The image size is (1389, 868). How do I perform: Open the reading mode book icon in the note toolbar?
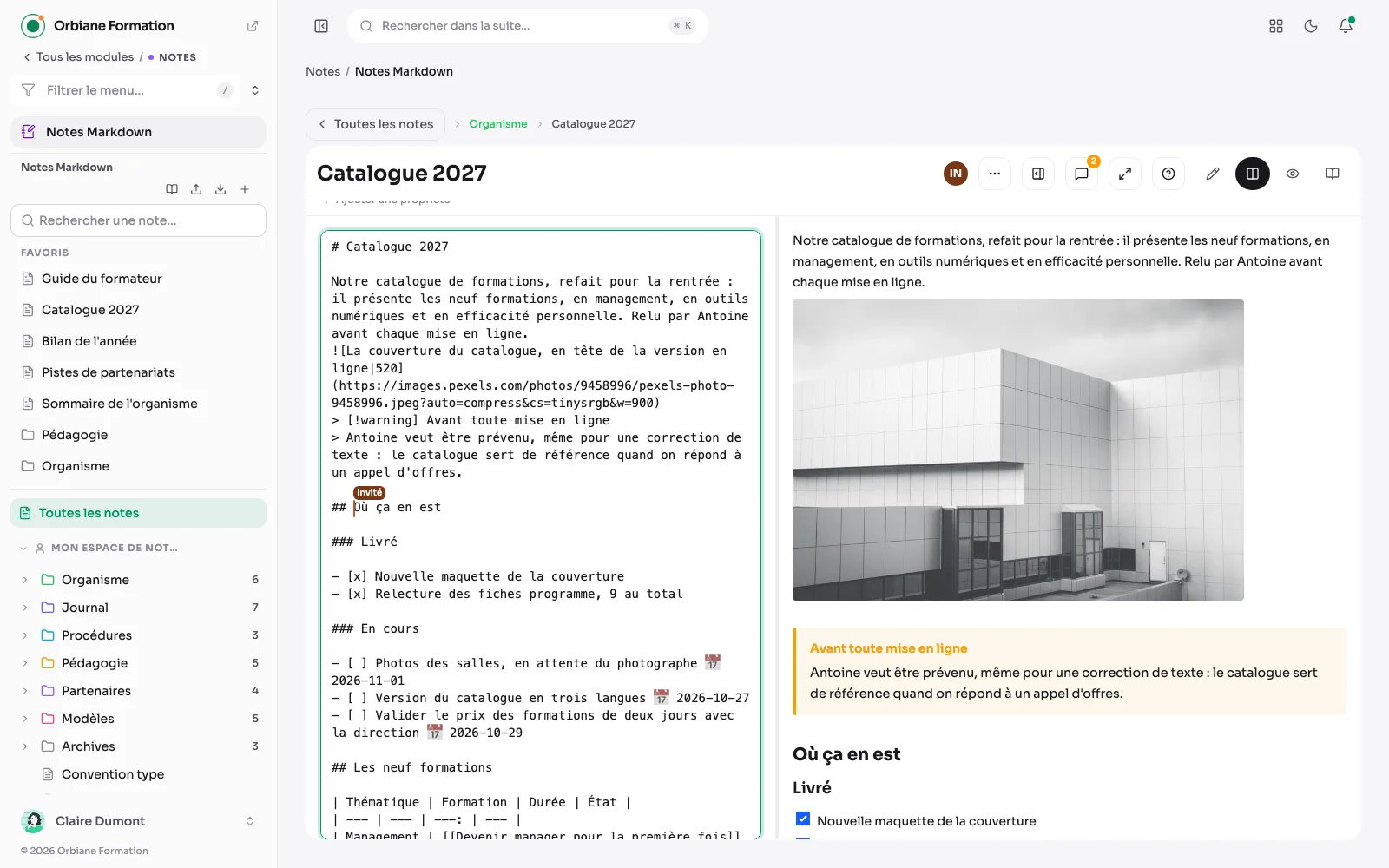click(1333, 174)
